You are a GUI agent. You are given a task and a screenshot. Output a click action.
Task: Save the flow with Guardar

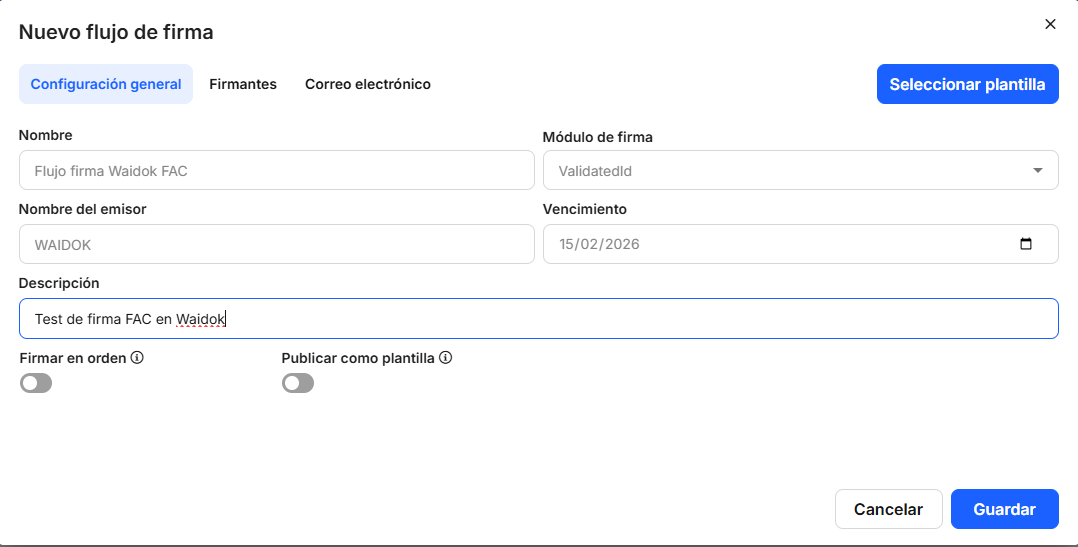[1004, 509]
